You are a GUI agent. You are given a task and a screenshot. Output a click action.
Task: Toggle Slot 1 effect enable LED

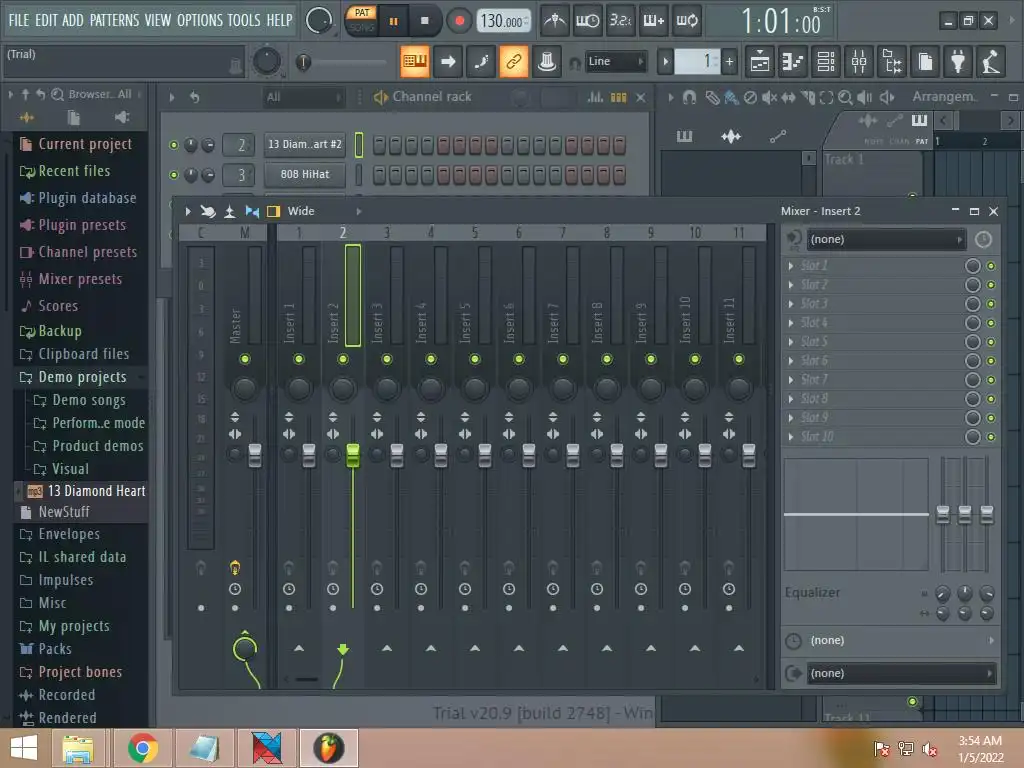click(991, 266)
